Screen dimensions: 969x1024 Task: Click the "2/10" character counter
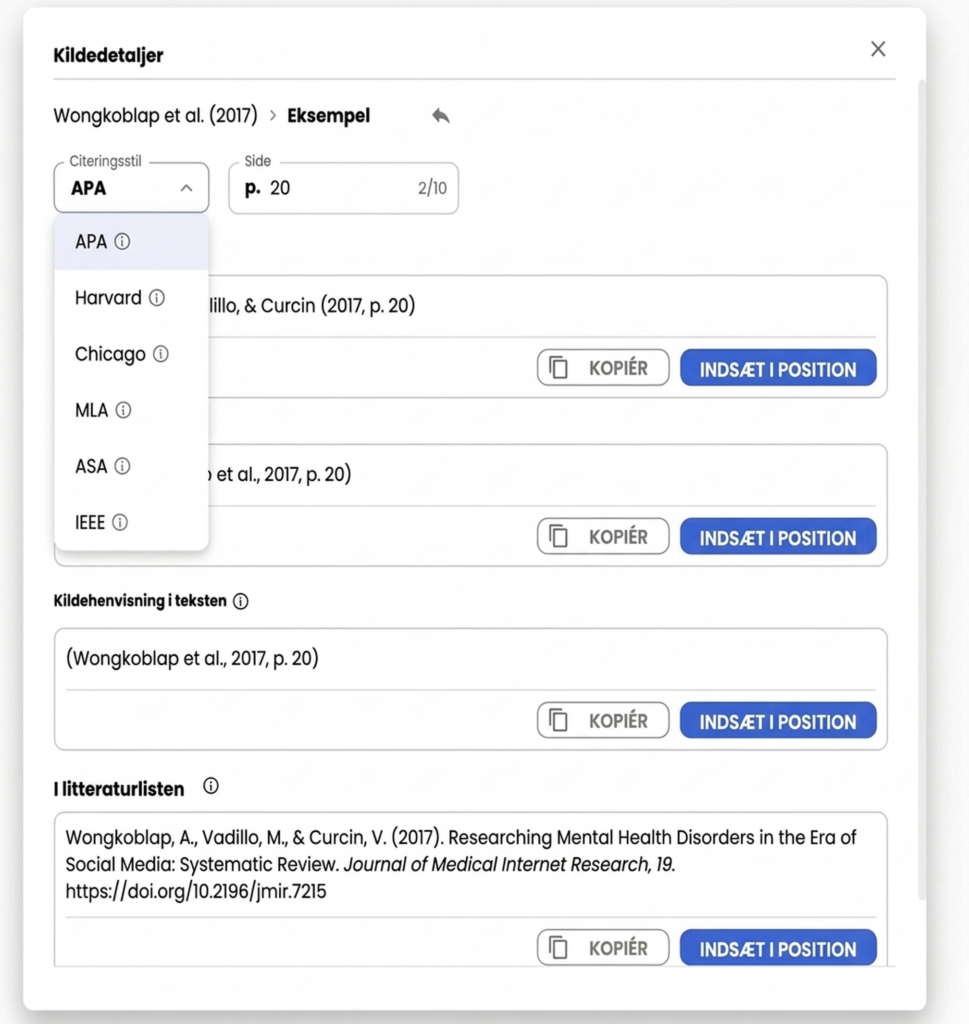pyautogui.click(x=432, y=188)
